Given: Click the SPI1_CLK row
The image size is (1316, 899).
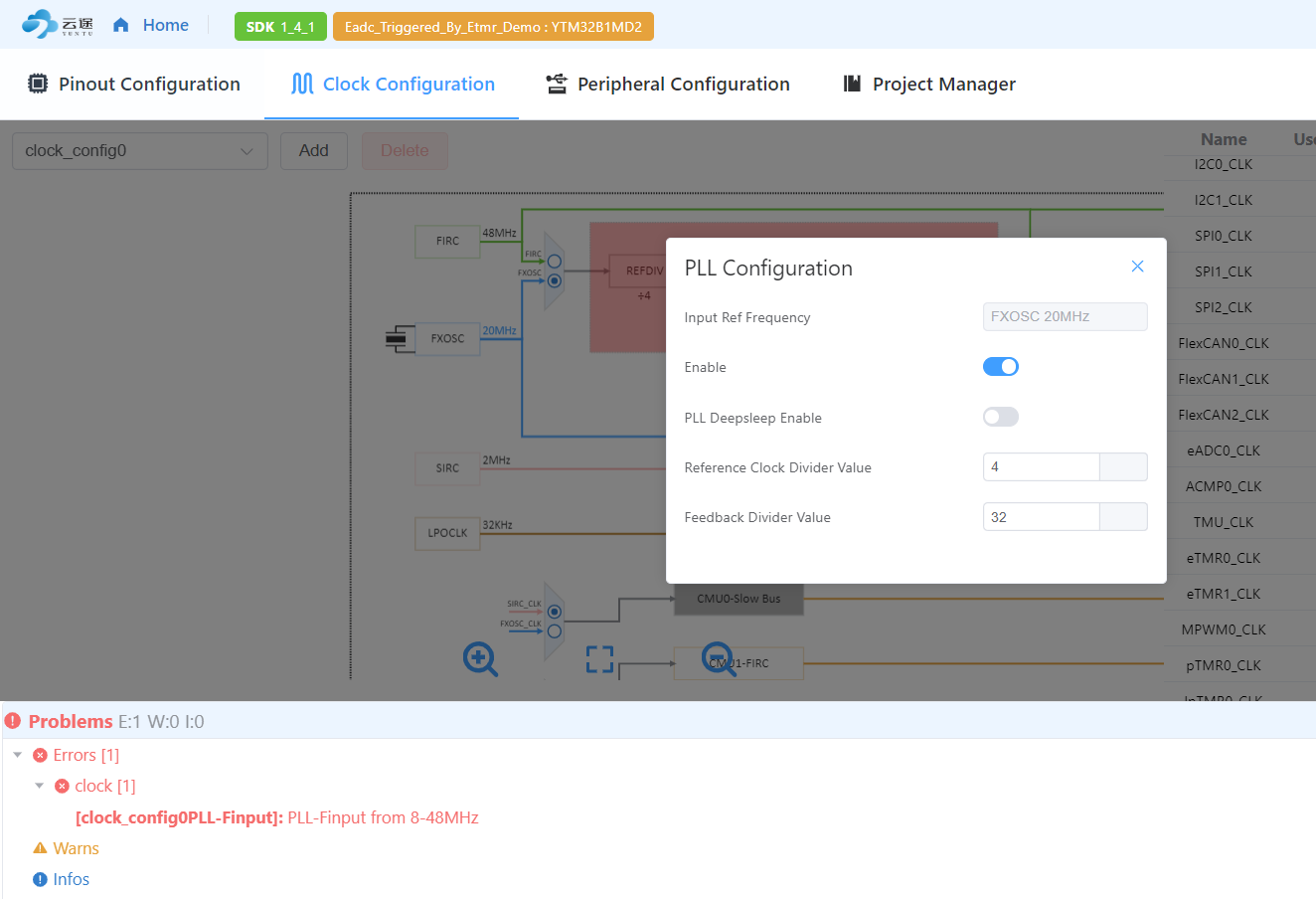Looking at the screenshot, I should [x=1239, y=271].
